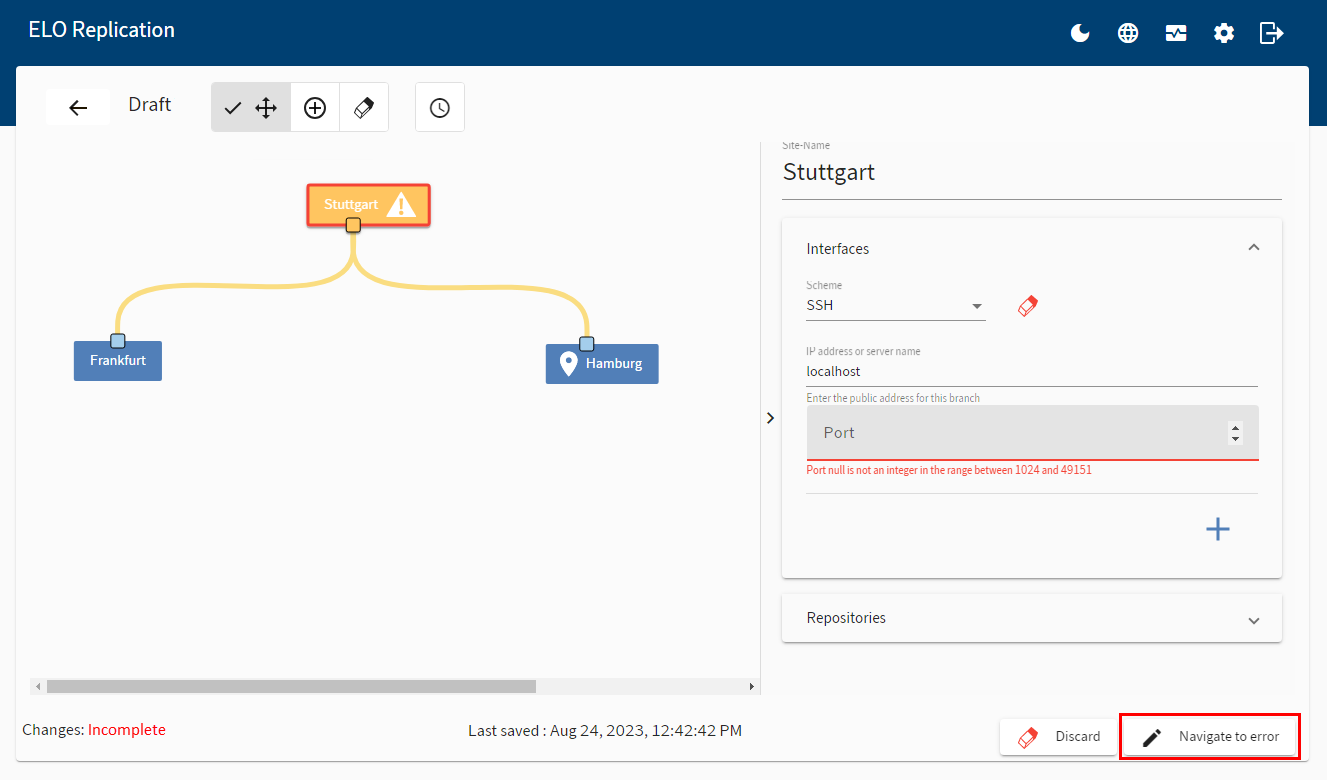This screenshot has height=780, width=1327.
Task: Click the connector square above Hamburg
Action: click(x=587, y=344)
